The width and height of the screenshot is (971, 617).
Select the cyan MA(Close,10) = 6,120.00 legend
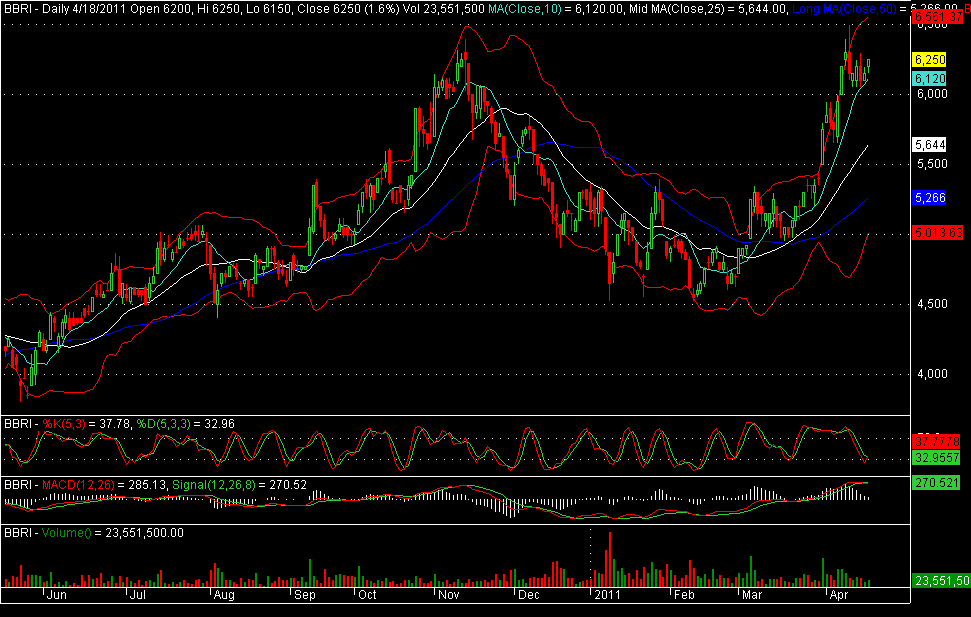coord(555,9)
